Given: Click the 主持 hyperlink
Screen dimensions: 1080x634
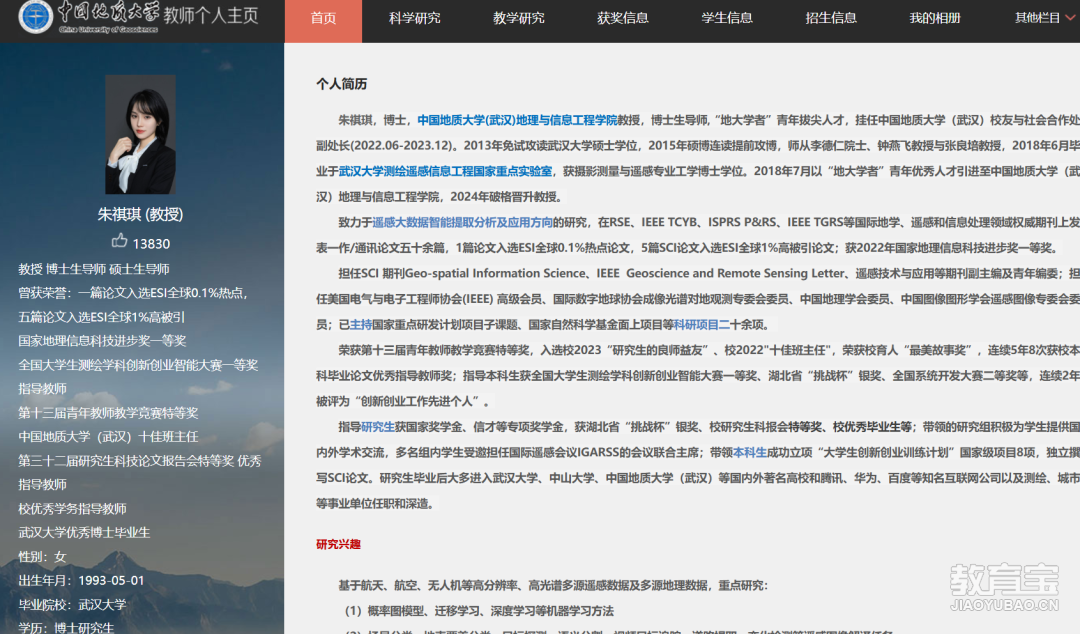Looking at the screenshot, I should click(361, 325).
